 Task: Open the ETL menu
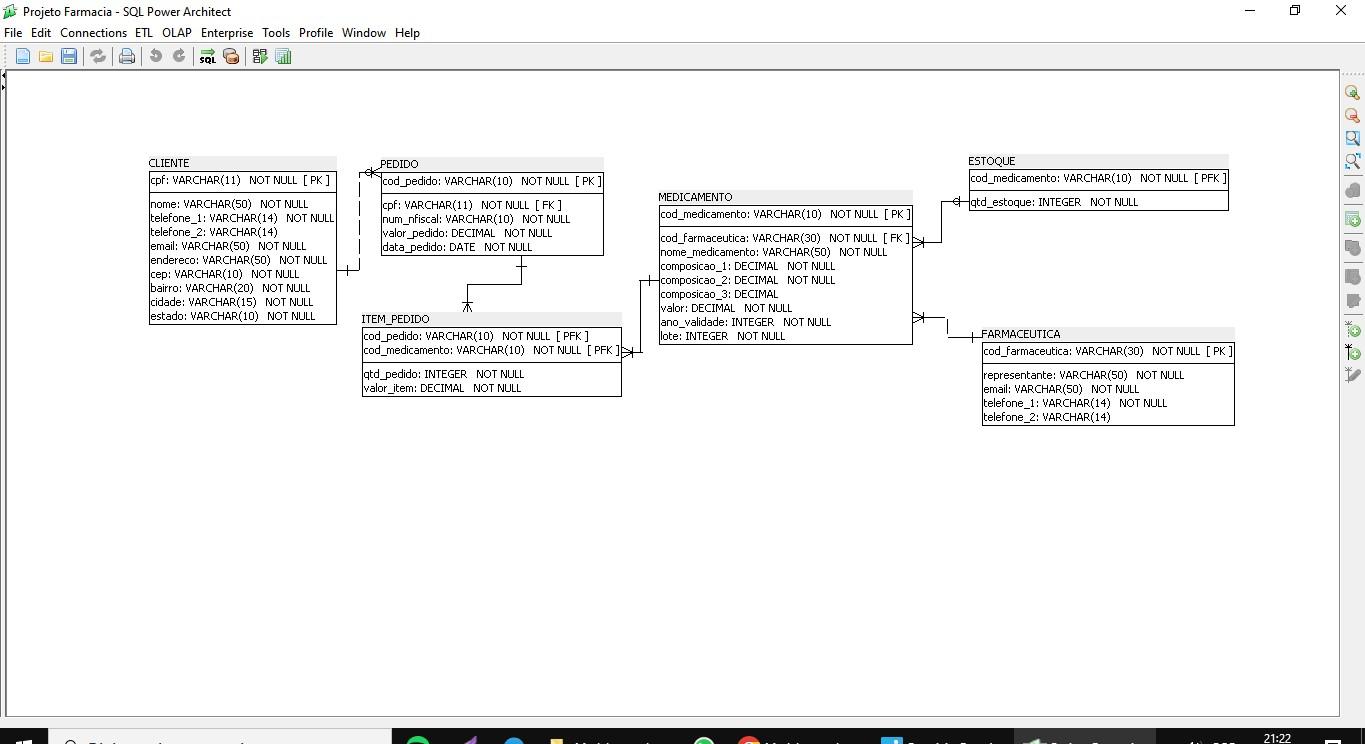144,33
